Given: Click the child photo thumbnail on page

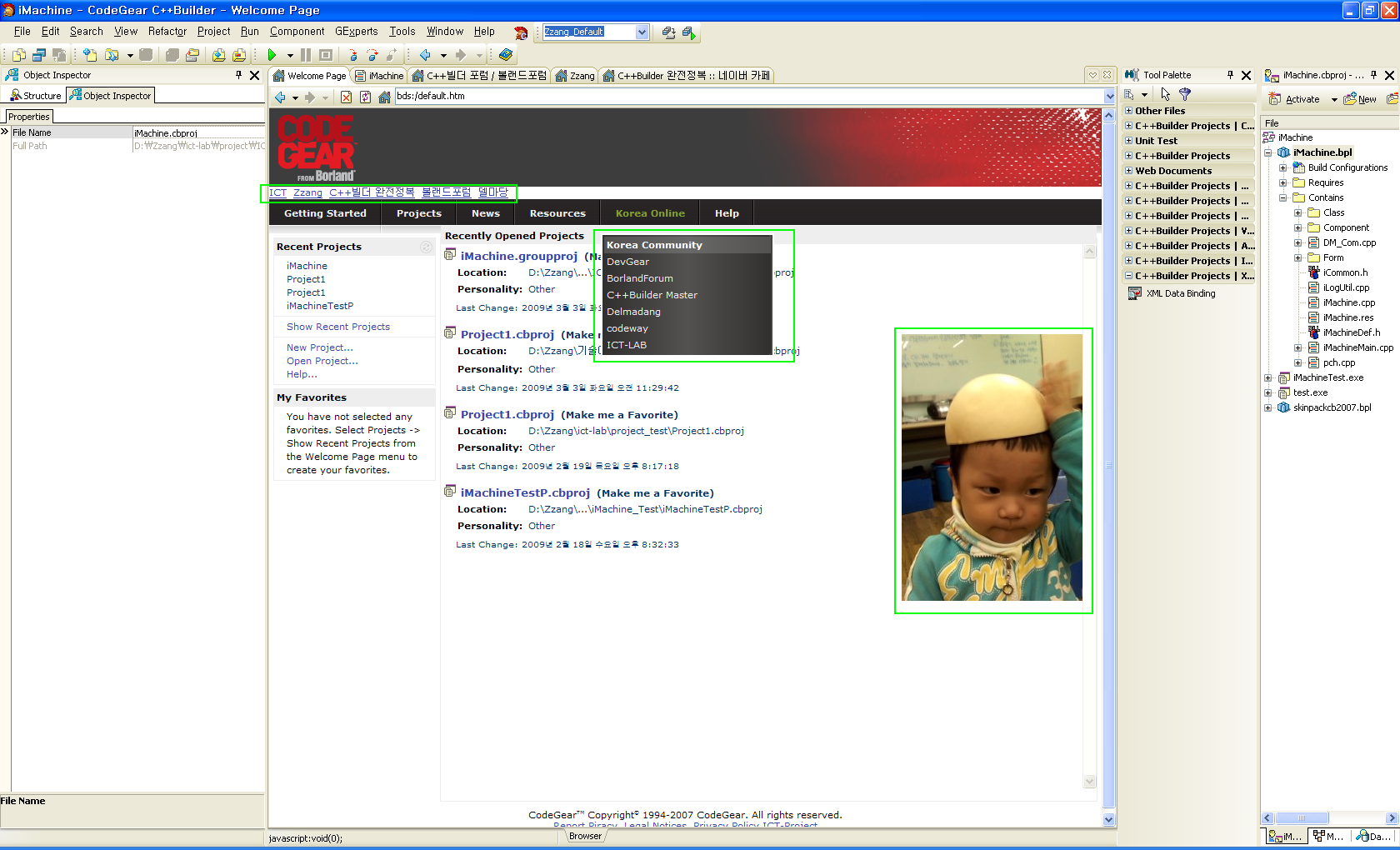Looking at the screenshot, I should 992,467.
